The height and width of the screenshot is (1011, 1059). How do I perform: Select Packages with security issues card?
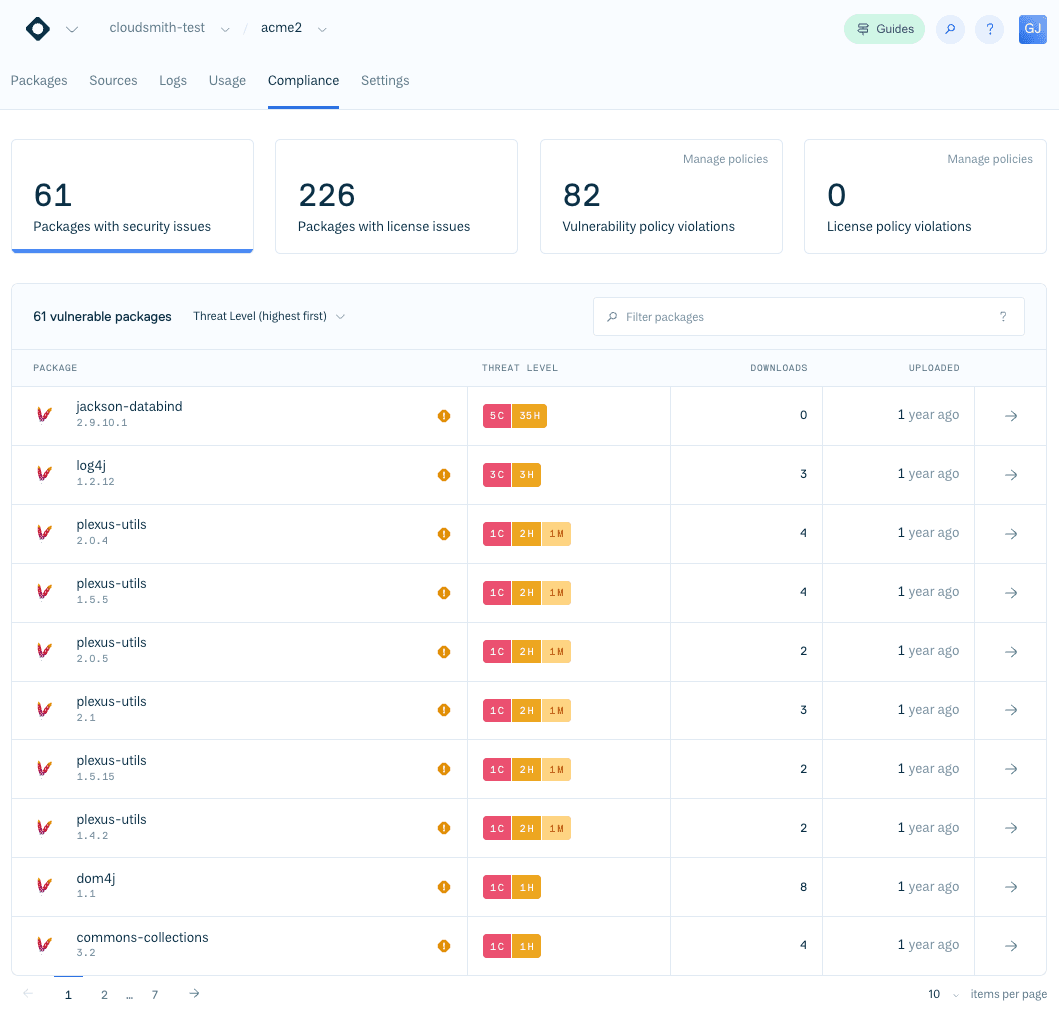(132, 197)
